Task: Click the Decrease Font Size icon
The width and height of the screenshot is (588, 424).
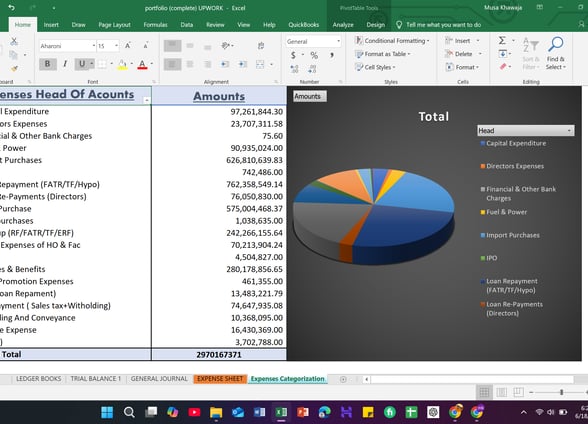Action: (x=146, y=46)
